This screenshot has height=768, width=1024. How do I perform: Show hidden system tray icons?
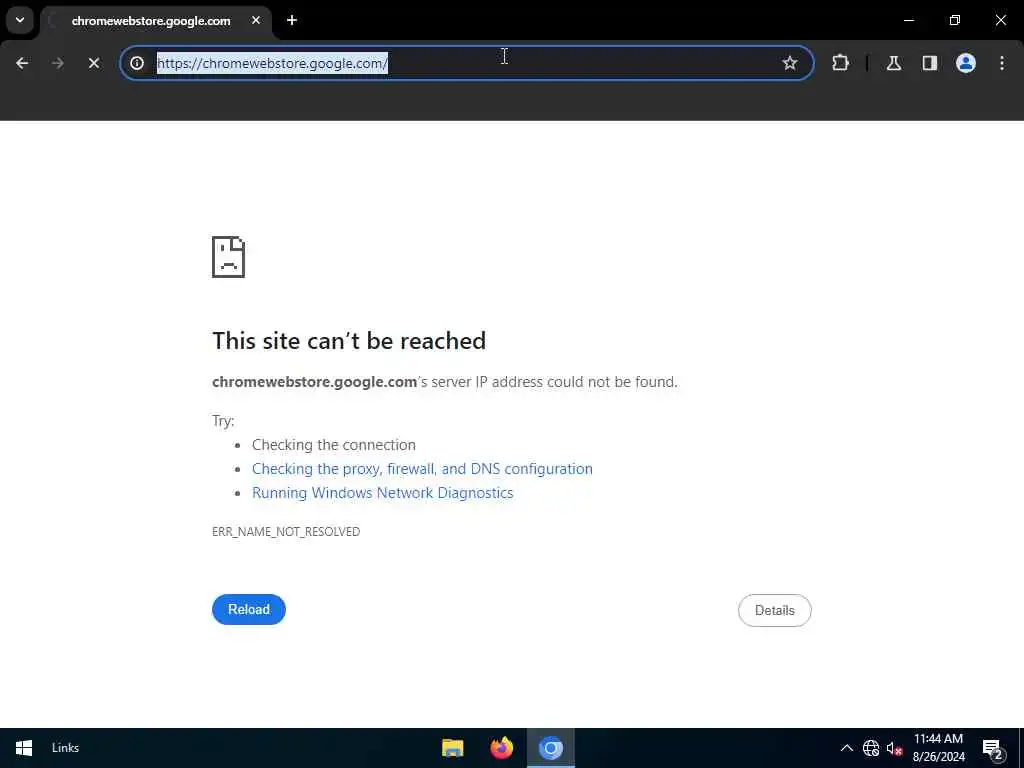(846, 748)
